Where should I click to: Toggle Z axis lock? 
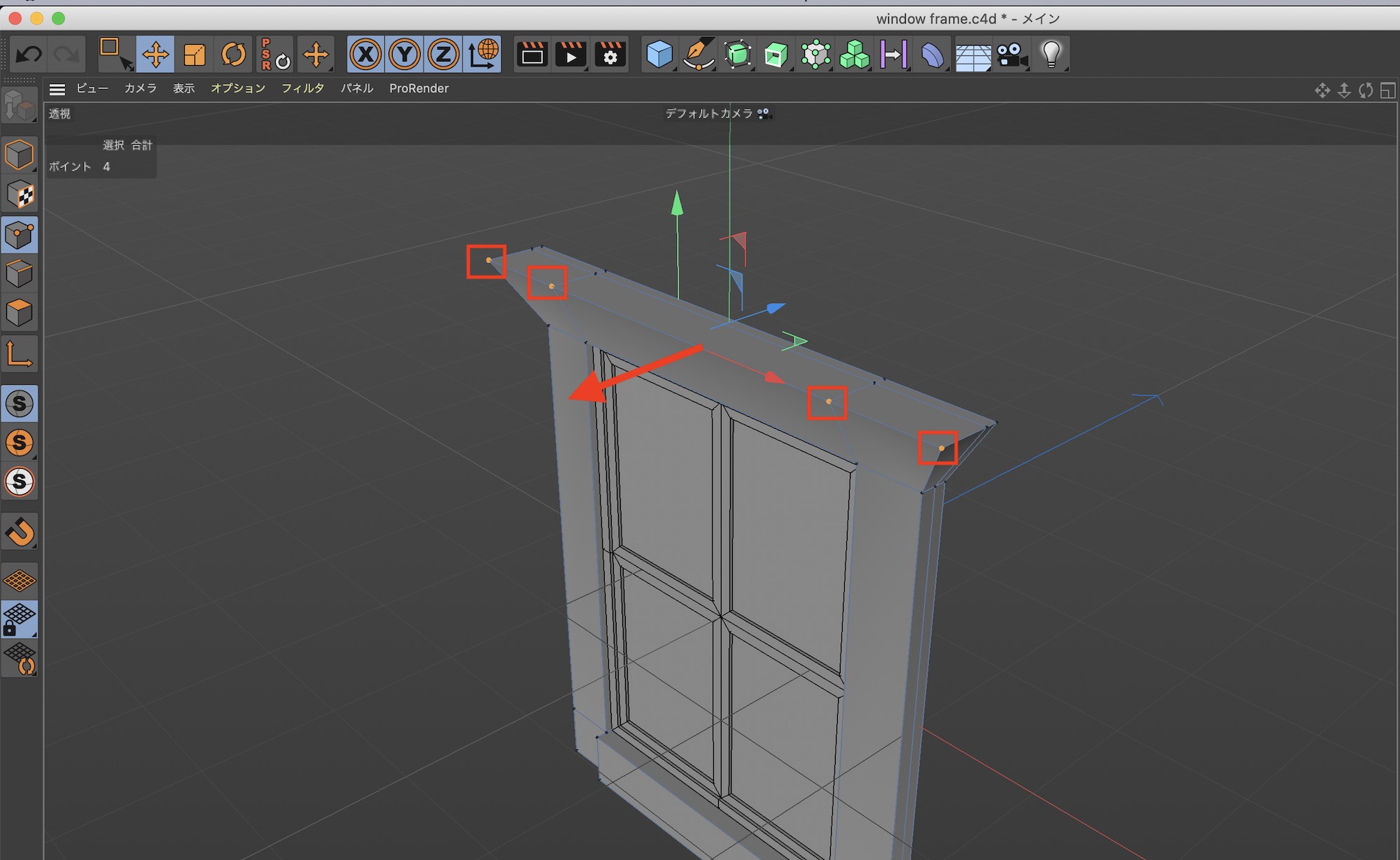pyautogui.click(x=443, y=54)
